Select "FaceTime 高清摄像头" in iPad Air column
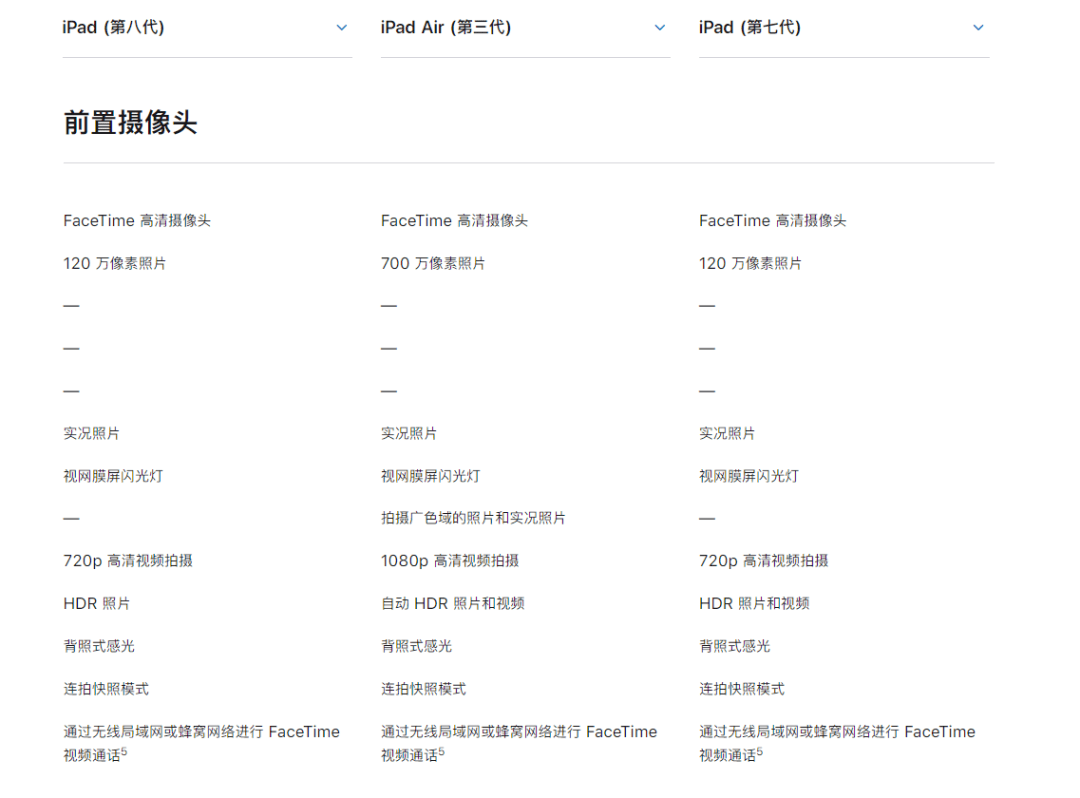This screenshot has height=798, width=1080. click(455, 221)
